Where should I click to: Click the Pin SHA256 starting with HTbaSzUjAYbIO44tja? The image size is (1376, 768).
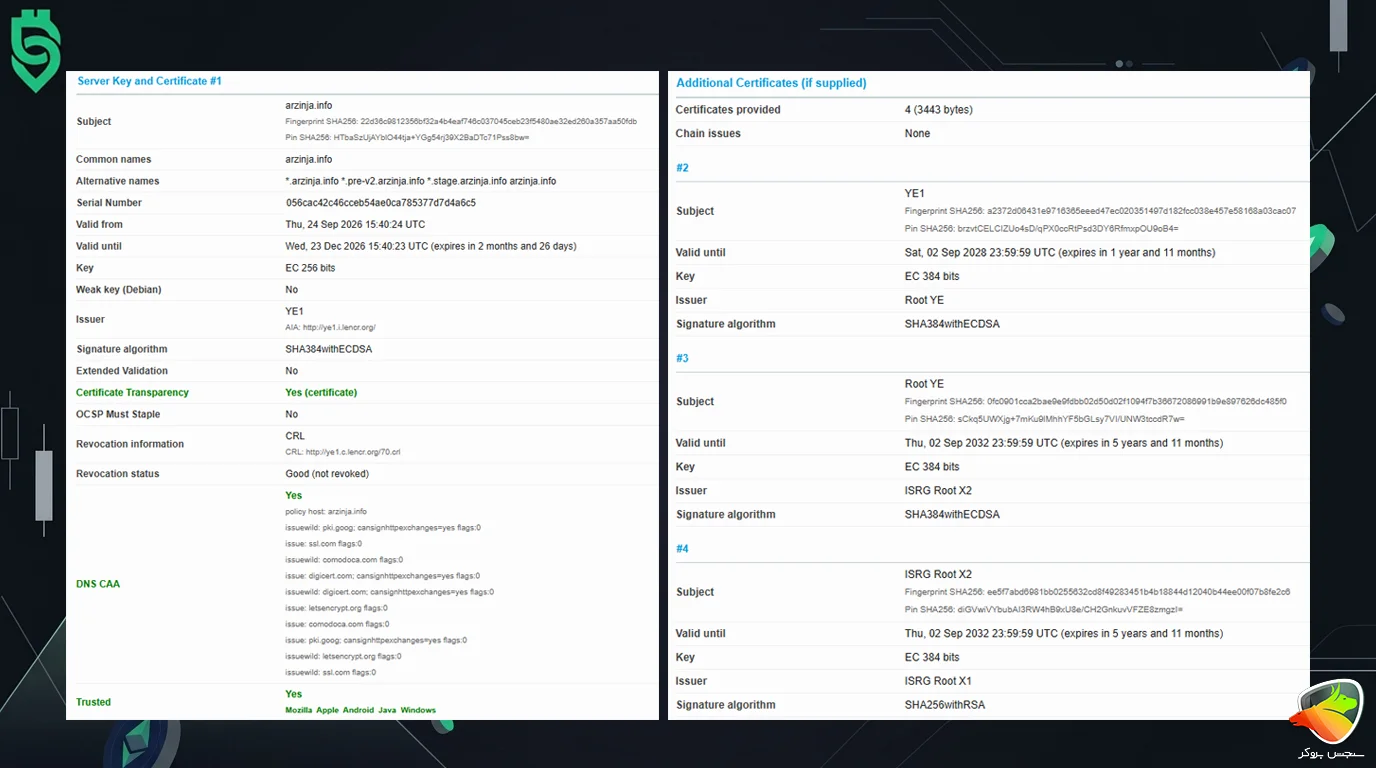407,137
